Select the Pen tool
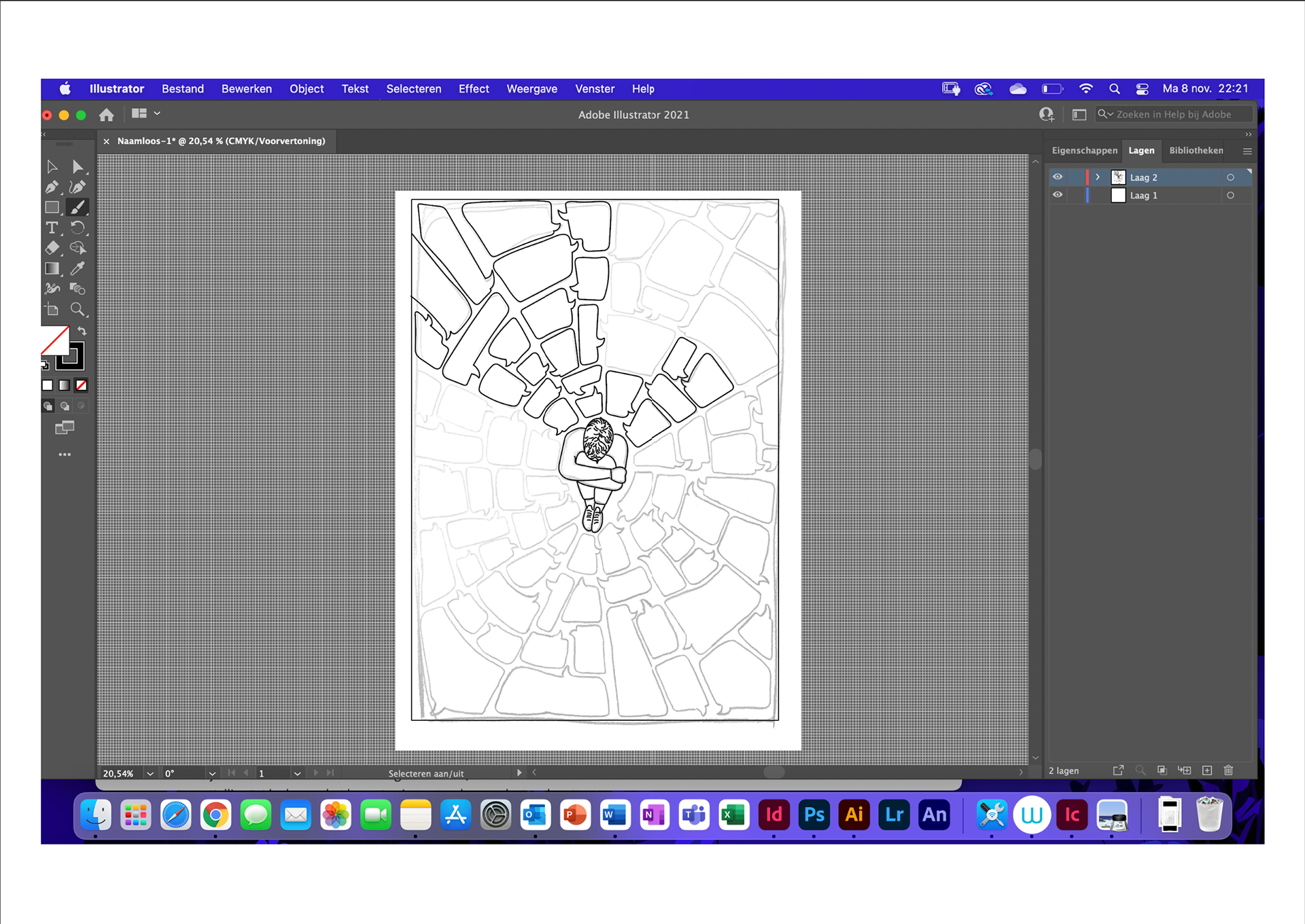1305x924 pixels. click(x=52, y=187)
